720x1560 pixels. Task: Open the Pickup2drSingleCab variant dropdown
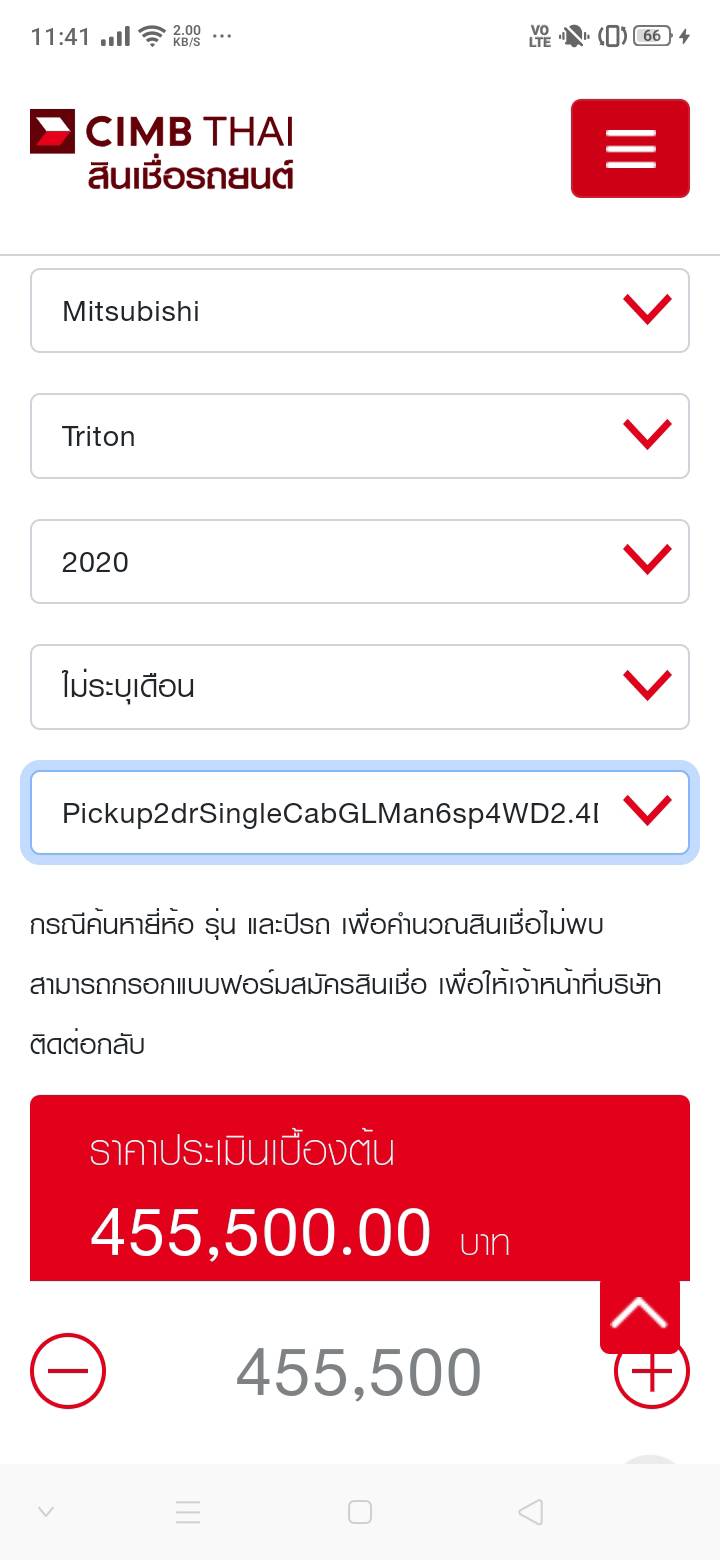tap(360, 812)
